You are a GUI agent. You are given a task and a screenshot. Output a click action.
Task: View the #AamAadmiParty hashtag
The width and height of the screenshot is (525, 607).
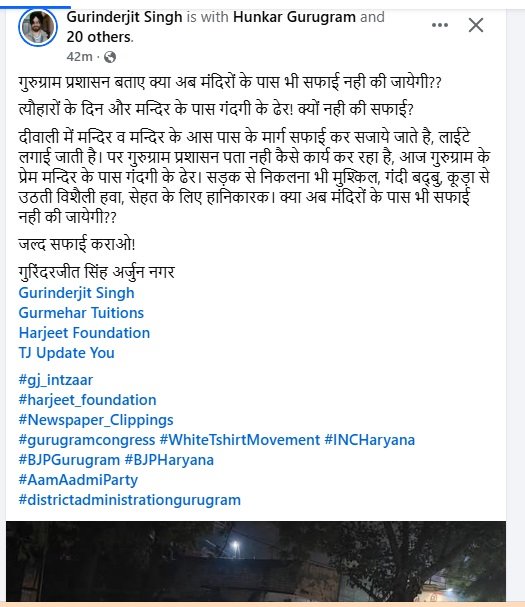[x=78, y=480]
